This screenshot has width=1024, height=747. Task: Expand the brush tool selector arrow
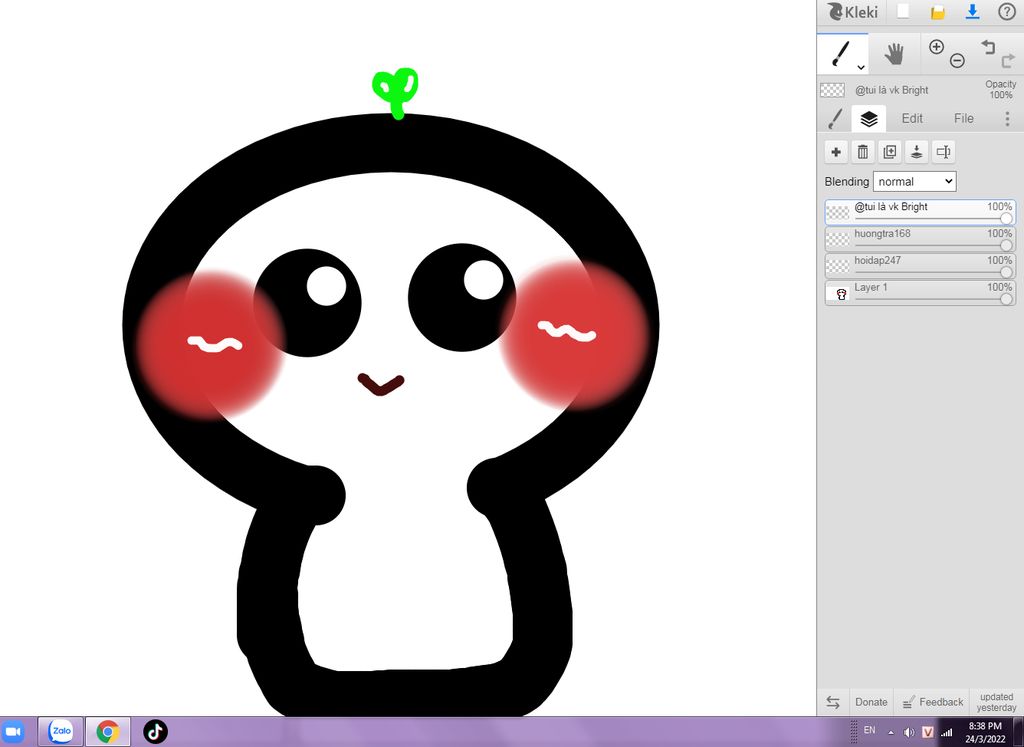861,67
